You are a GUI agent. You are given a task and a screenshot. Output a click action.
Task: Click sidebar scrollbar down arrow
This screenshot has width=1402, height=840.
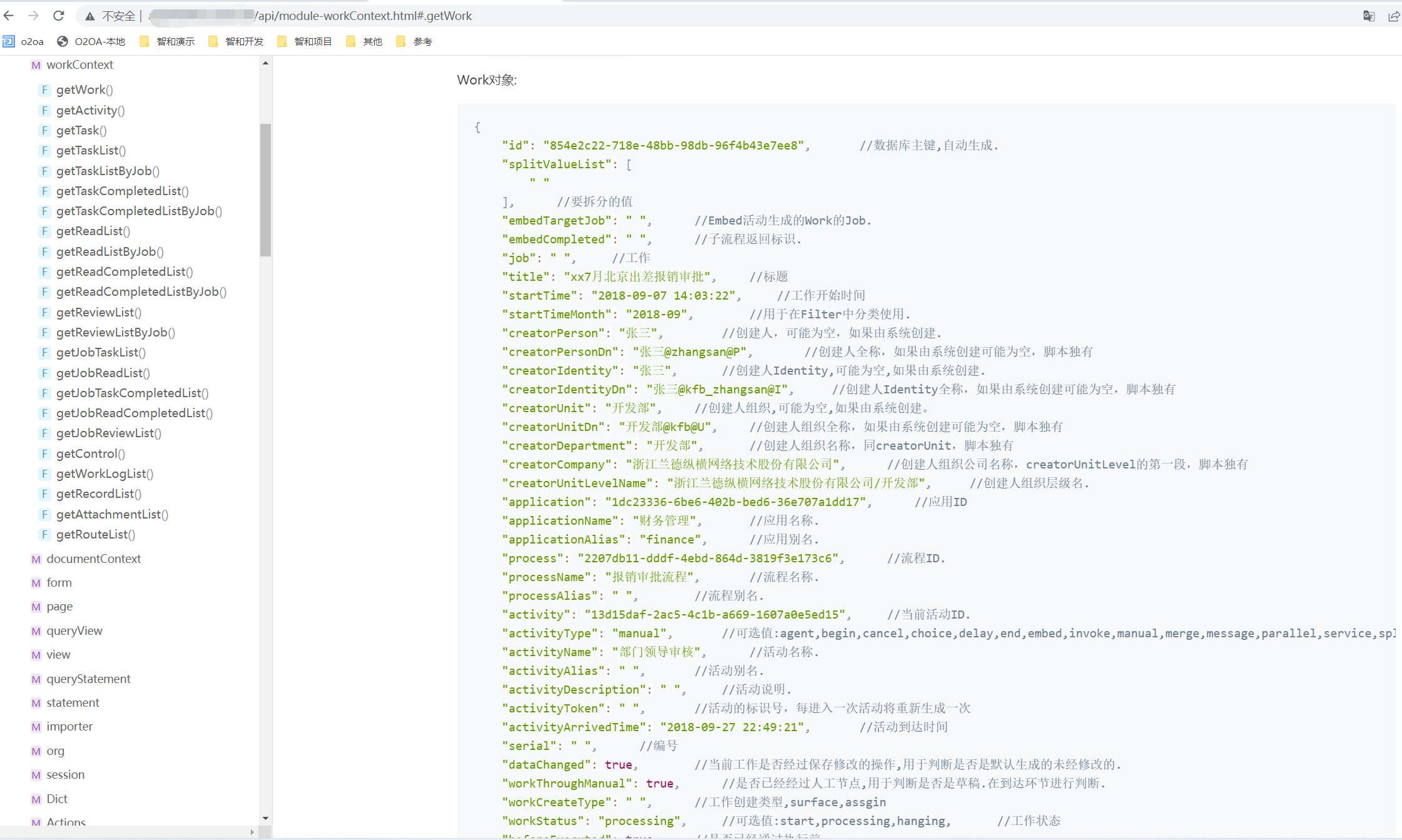coord(265,818)
